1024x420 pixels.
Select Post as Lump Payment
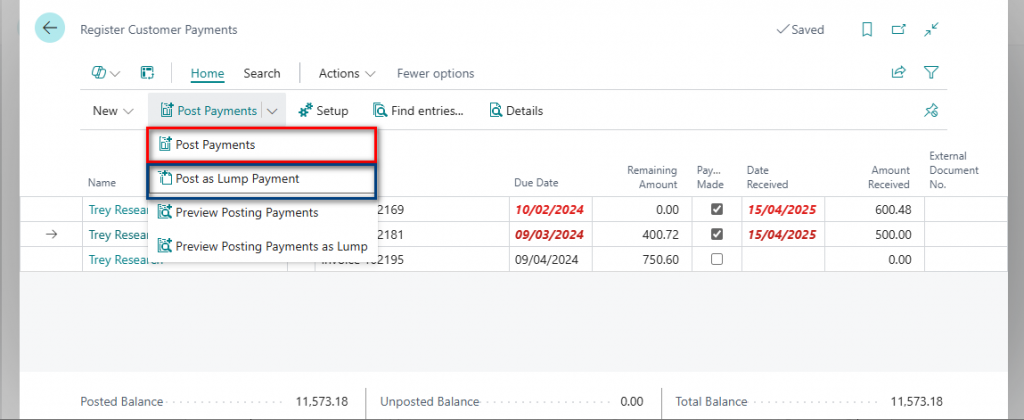click(x=237, y=179)
